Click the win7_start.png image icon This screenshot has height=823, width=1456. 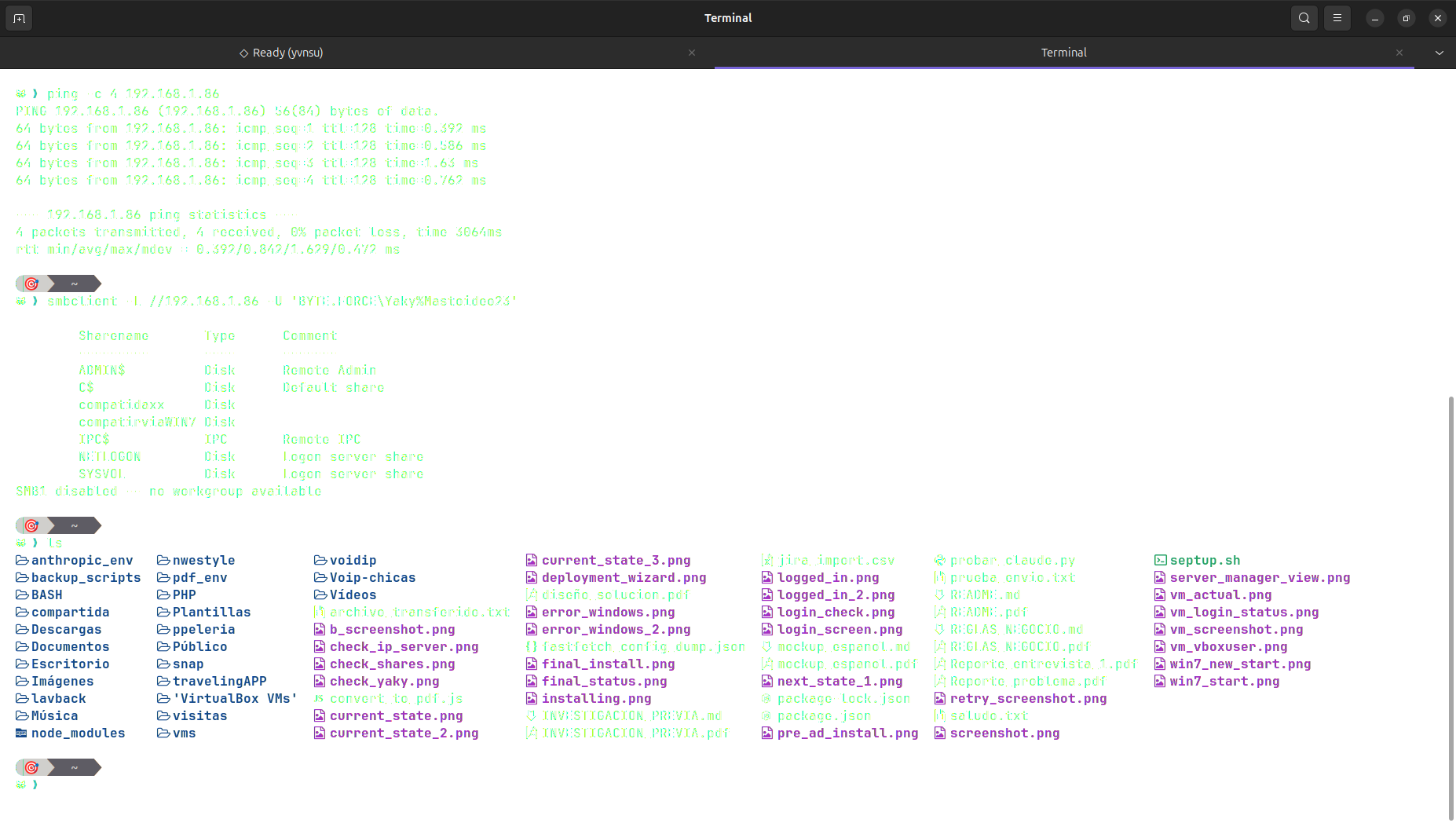pos(1160,681)
